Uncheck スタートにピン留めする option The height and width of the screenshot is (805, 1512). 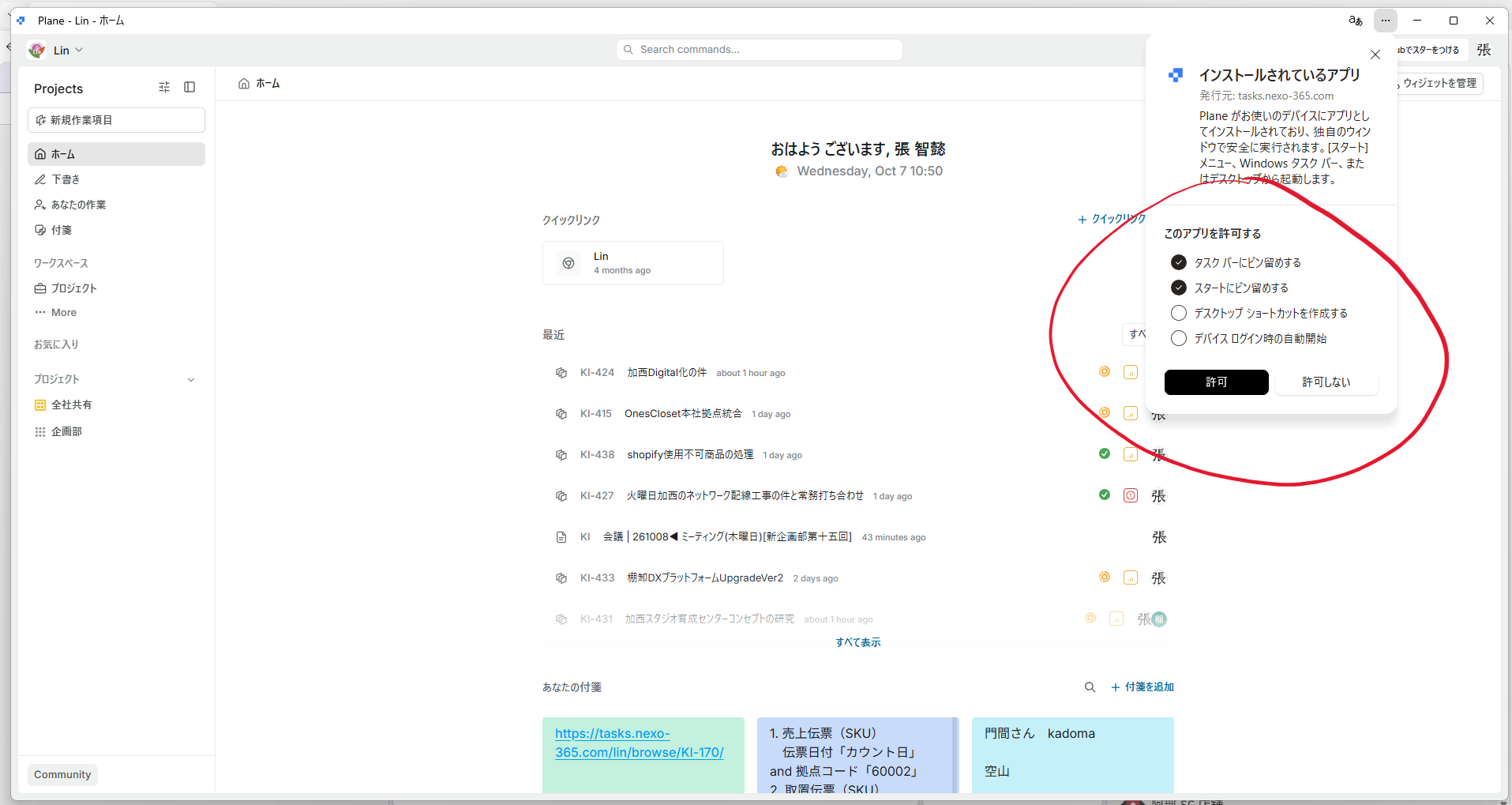(x=1179, y=288)
